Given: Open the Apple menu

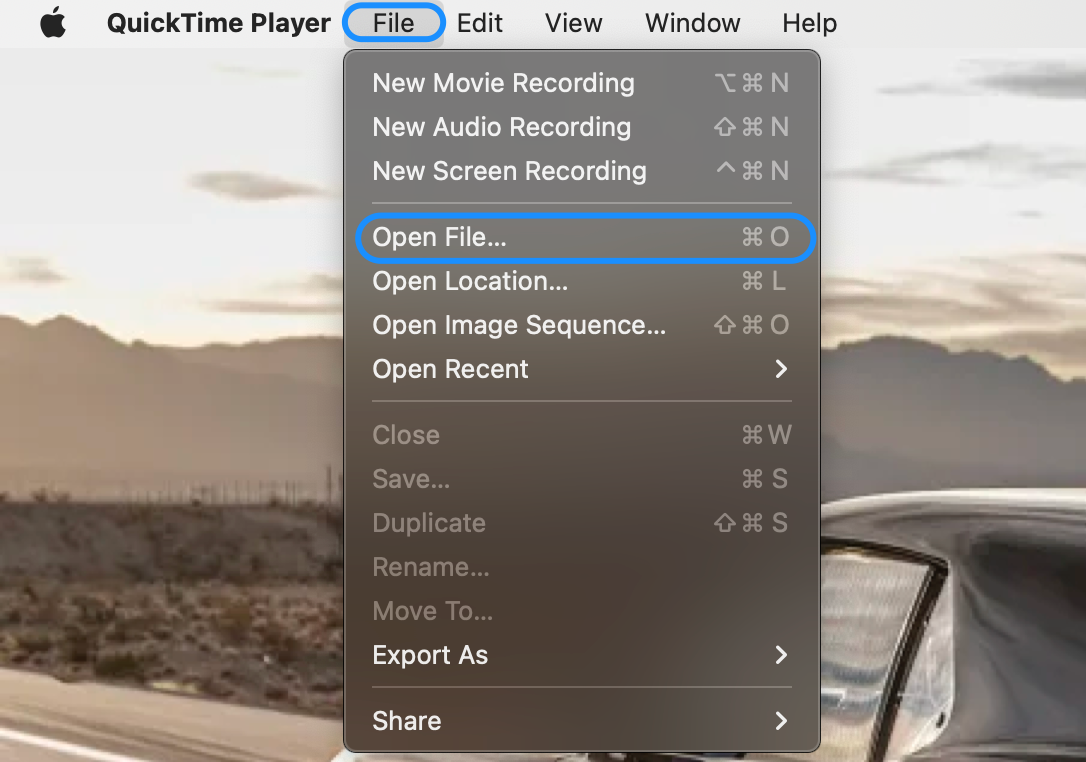Looking at the screenshot, I should click(52, 22).
